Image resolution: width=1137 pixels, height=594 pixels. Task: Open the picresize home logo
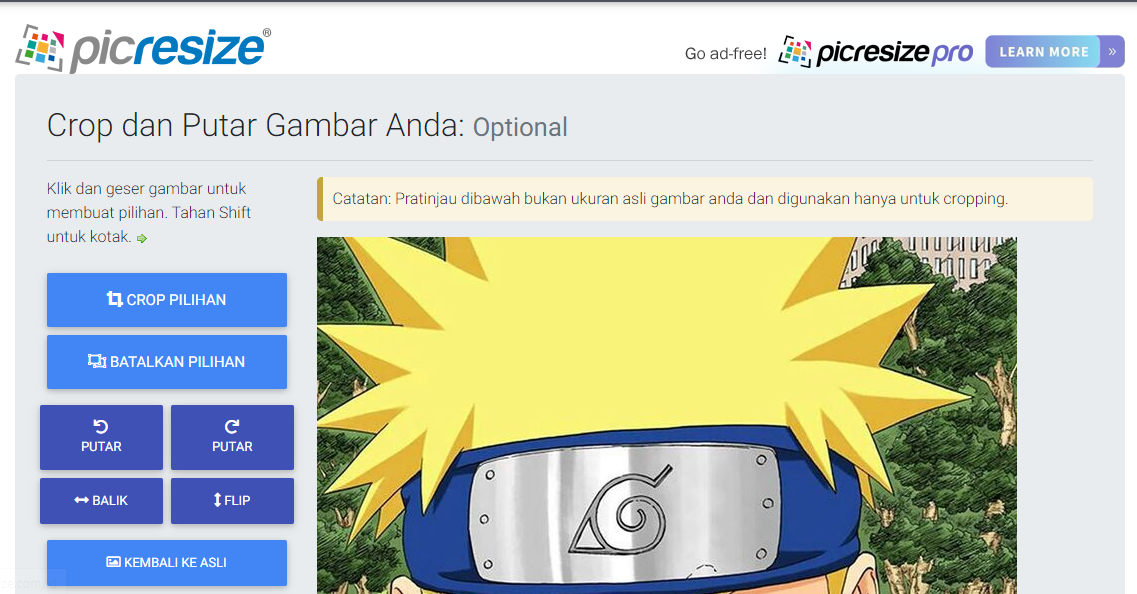point(143,49)
